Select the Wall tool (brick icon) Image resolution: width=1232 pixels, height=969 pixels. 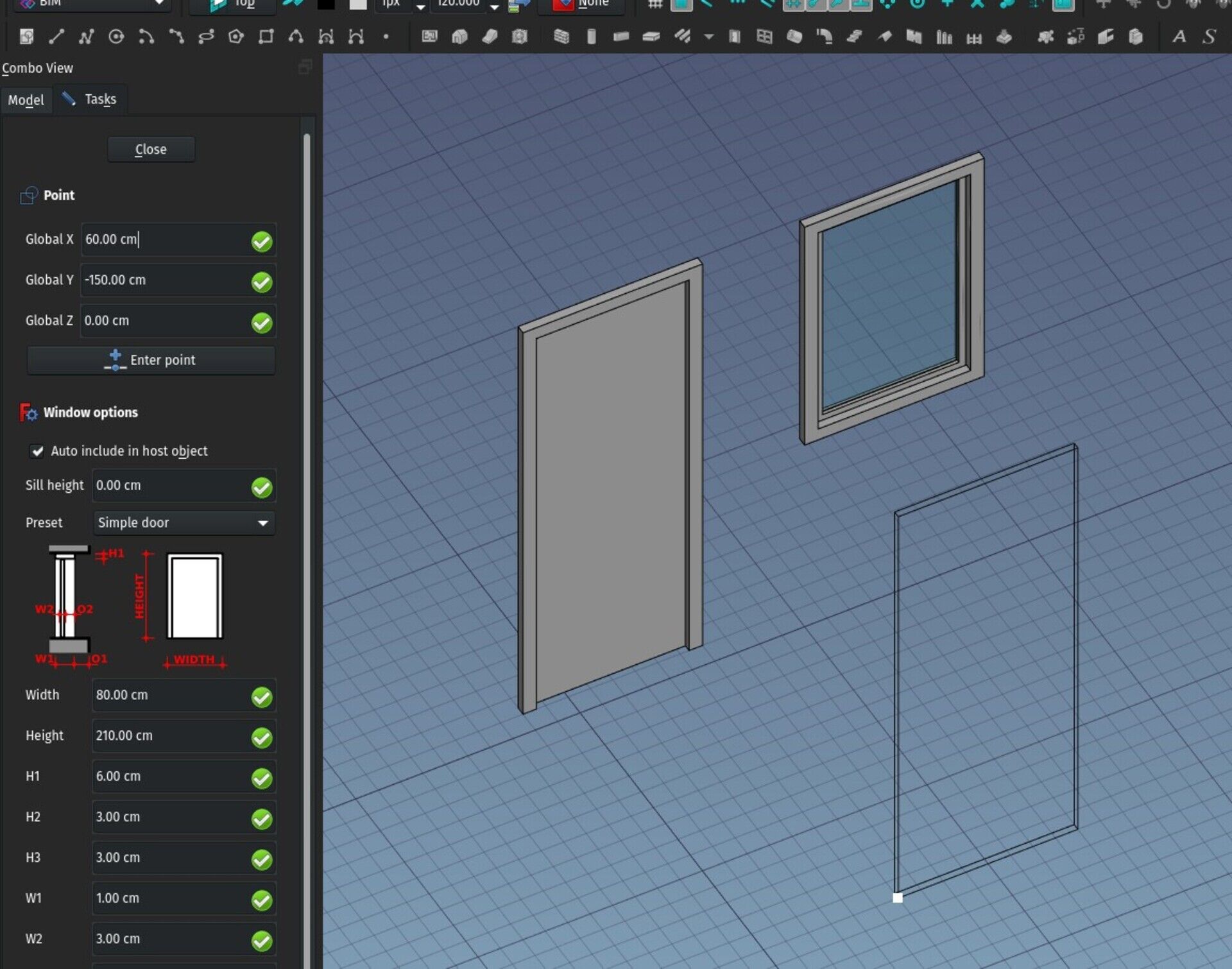pos(561,37)
